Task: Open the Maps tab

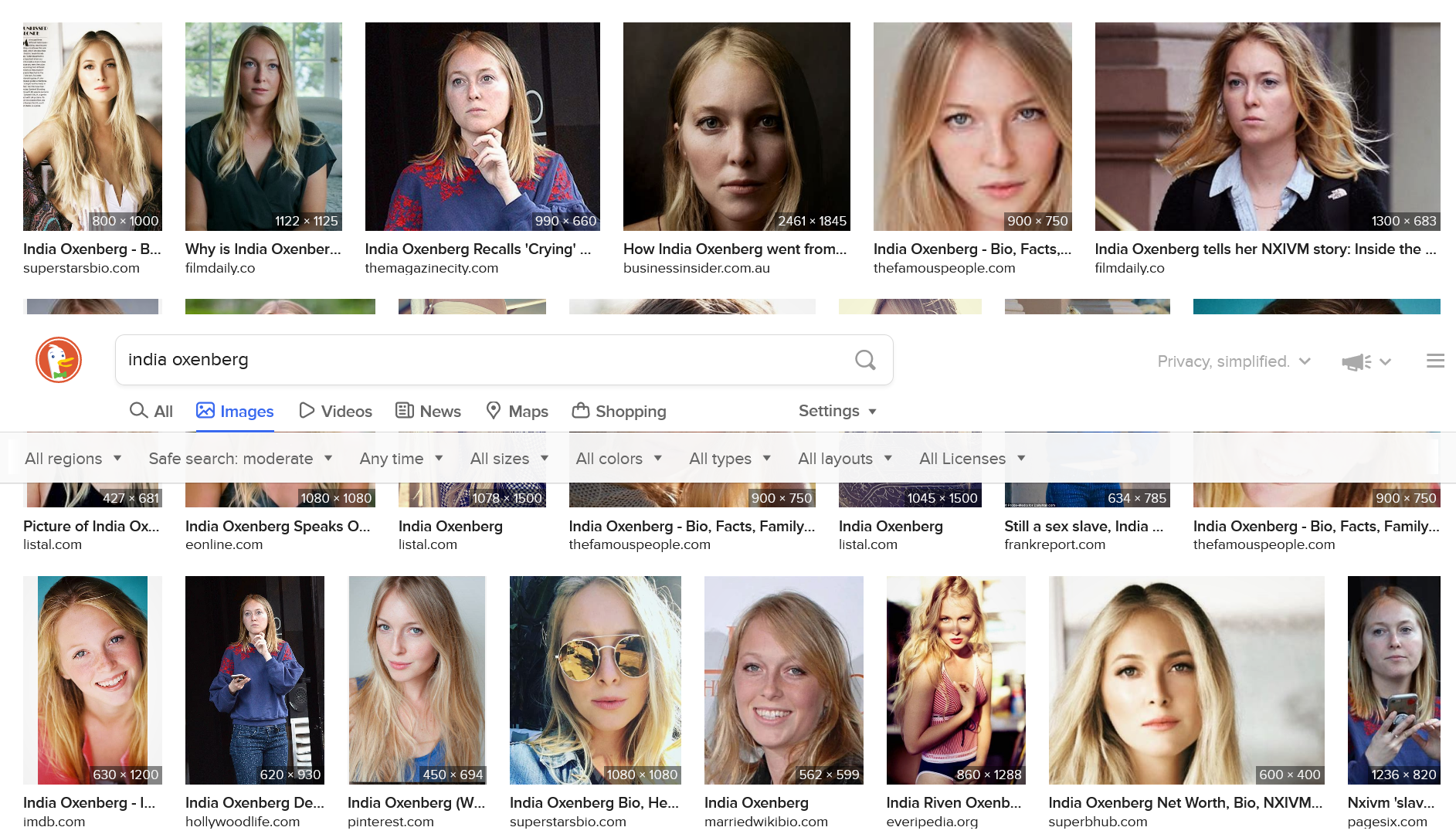Action: click(517, 411)
